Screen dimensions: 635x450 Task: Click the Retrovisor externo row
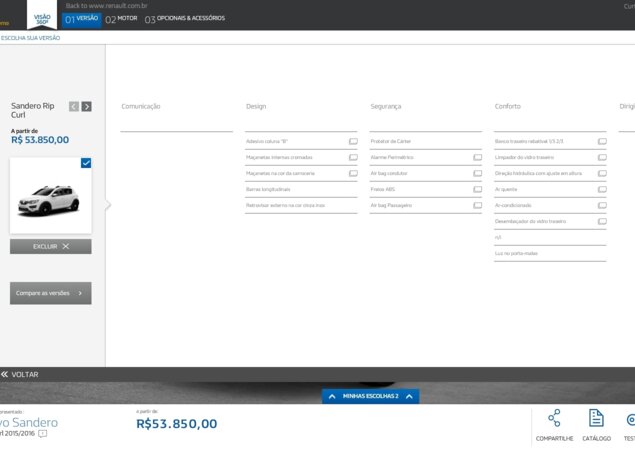301,205
